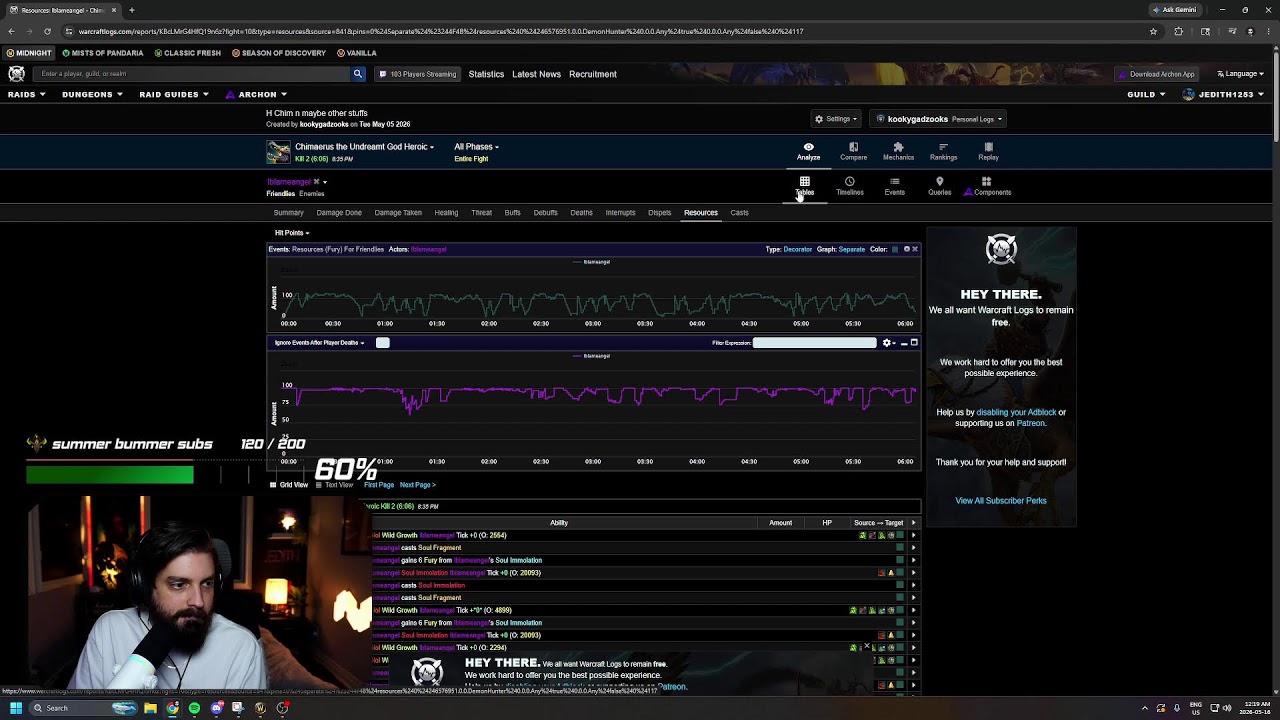
Task: Open the Analyze view
Action: coord(808,151)
